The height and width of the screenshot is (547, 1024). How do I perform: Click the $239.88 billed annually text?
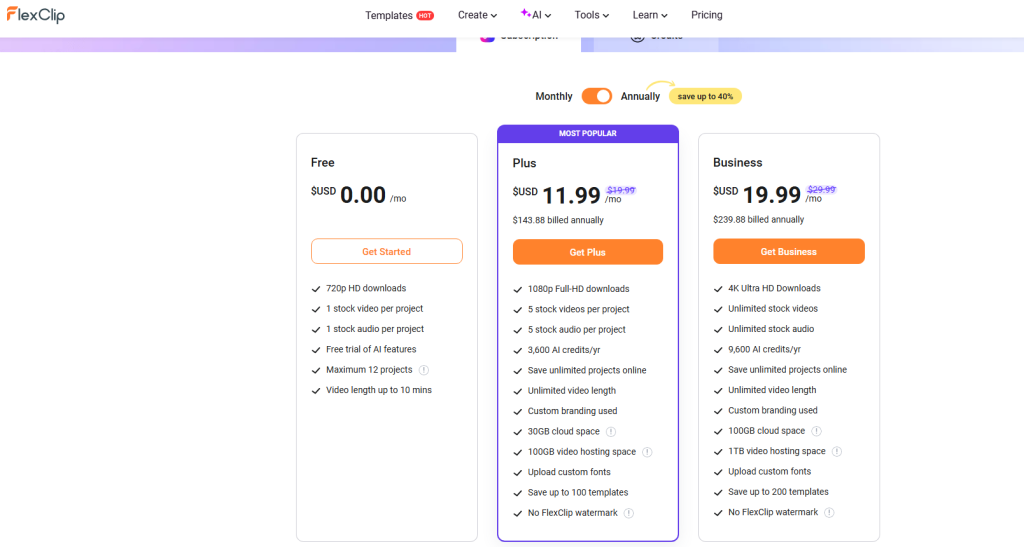(759, 219)
